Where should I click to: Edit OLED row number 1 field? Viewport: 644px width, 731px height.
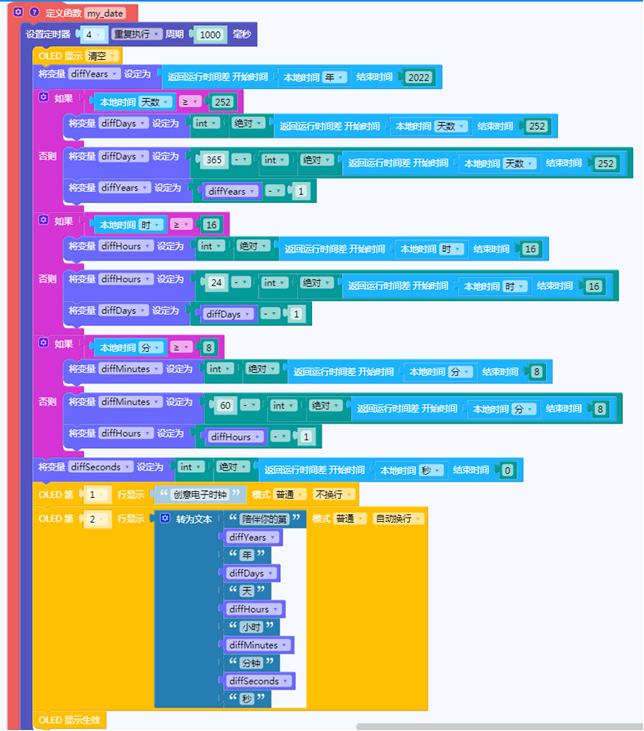coord(96,495)
